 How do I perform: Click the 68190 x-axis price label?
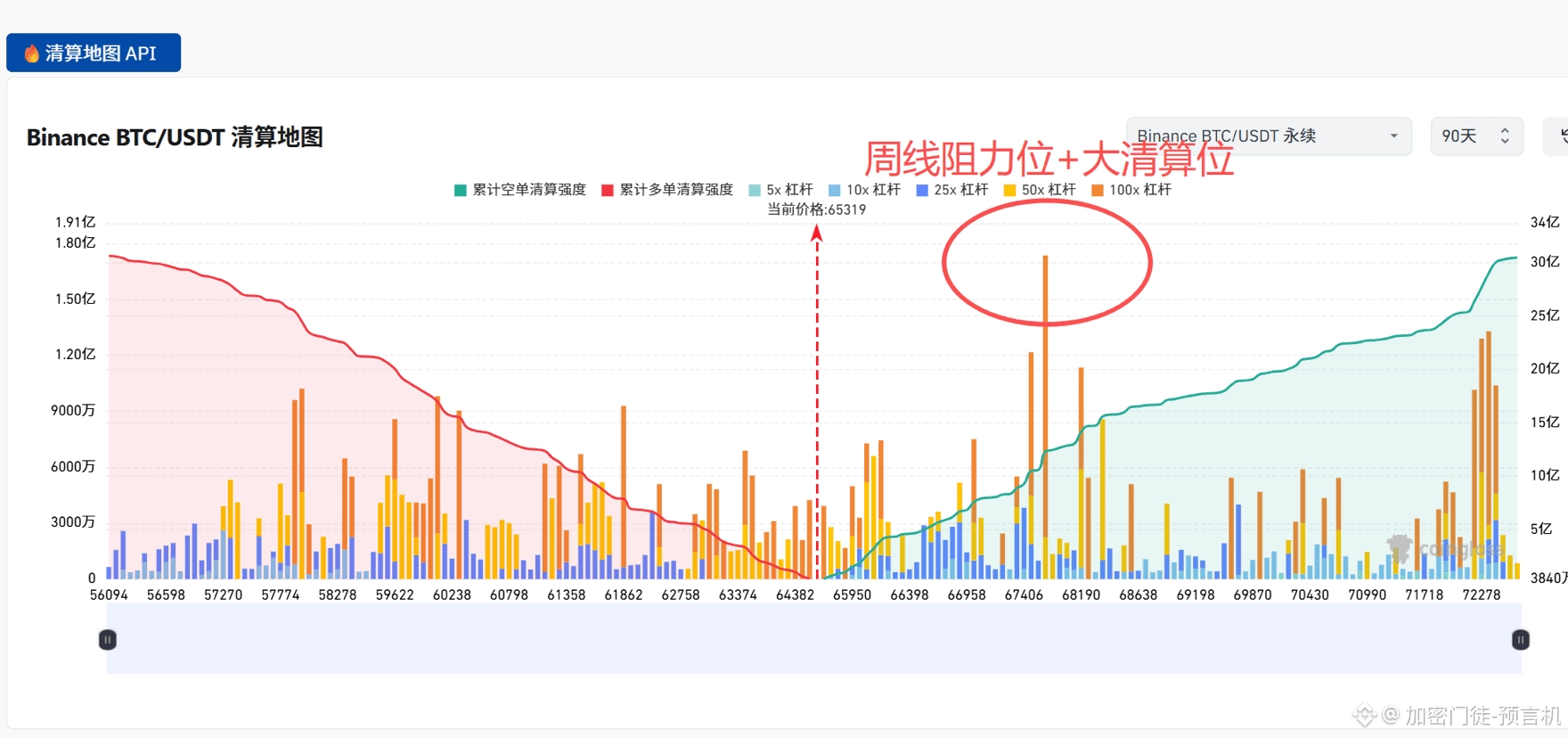pos(1081,594)
